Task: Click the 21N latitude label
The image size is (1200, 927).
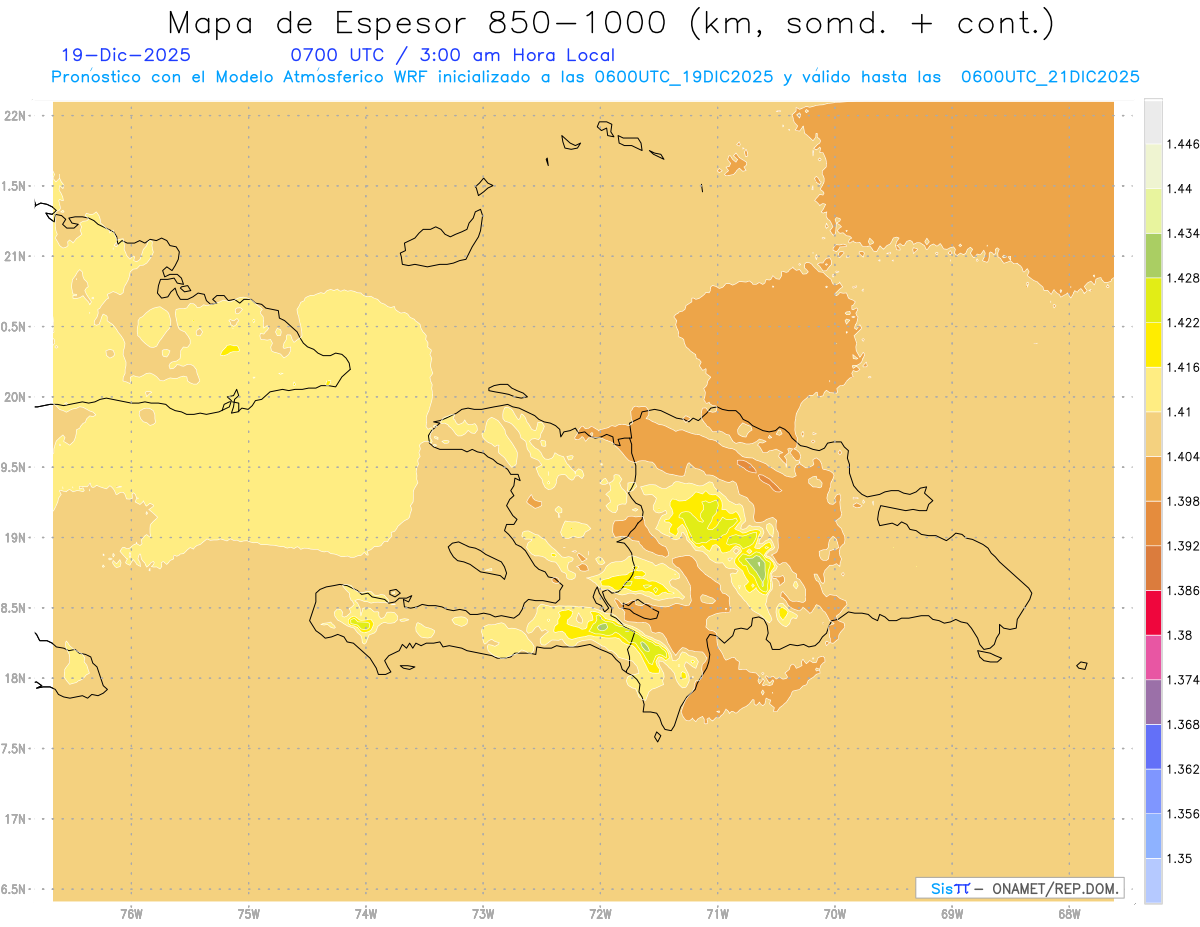Action: pos(17,257)
